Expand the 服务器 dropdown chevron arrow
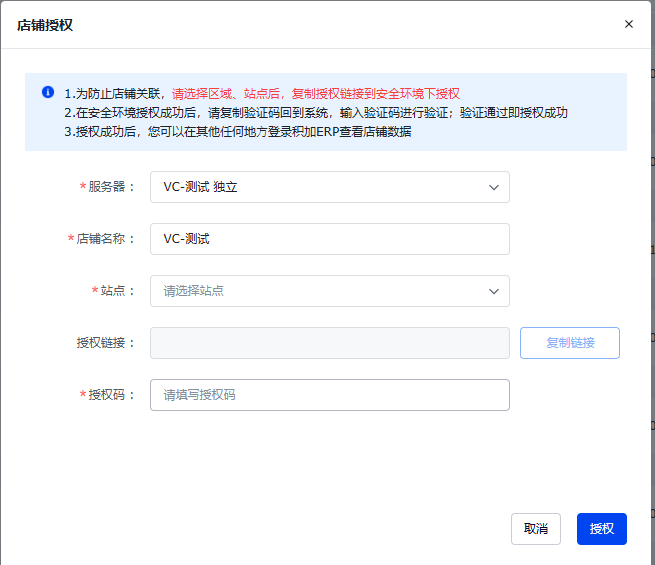The width and height of the screenshot is (655, 565). (493, 187)
